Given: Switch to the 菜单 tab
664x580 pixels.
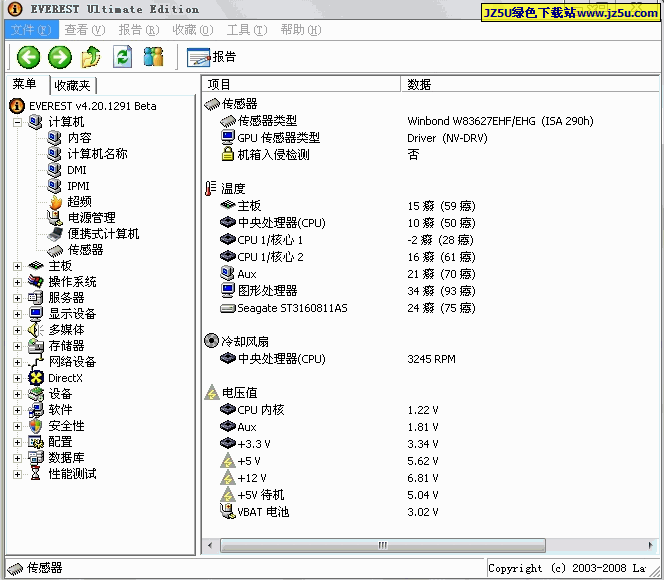Looking at the screenshot, I should click(x=28, y=84).
